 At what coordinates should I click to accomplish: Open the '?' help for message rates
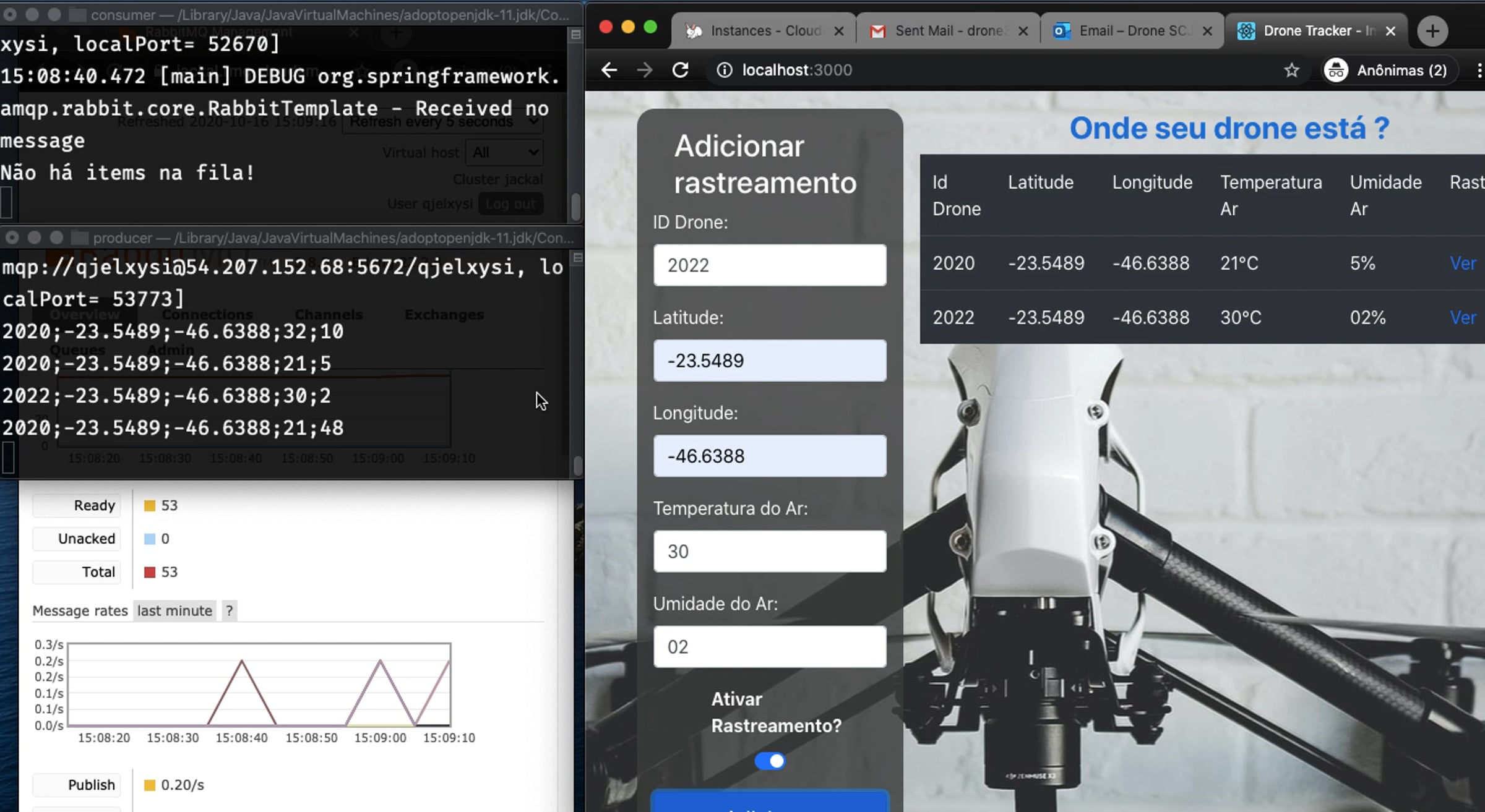point(229,611)
